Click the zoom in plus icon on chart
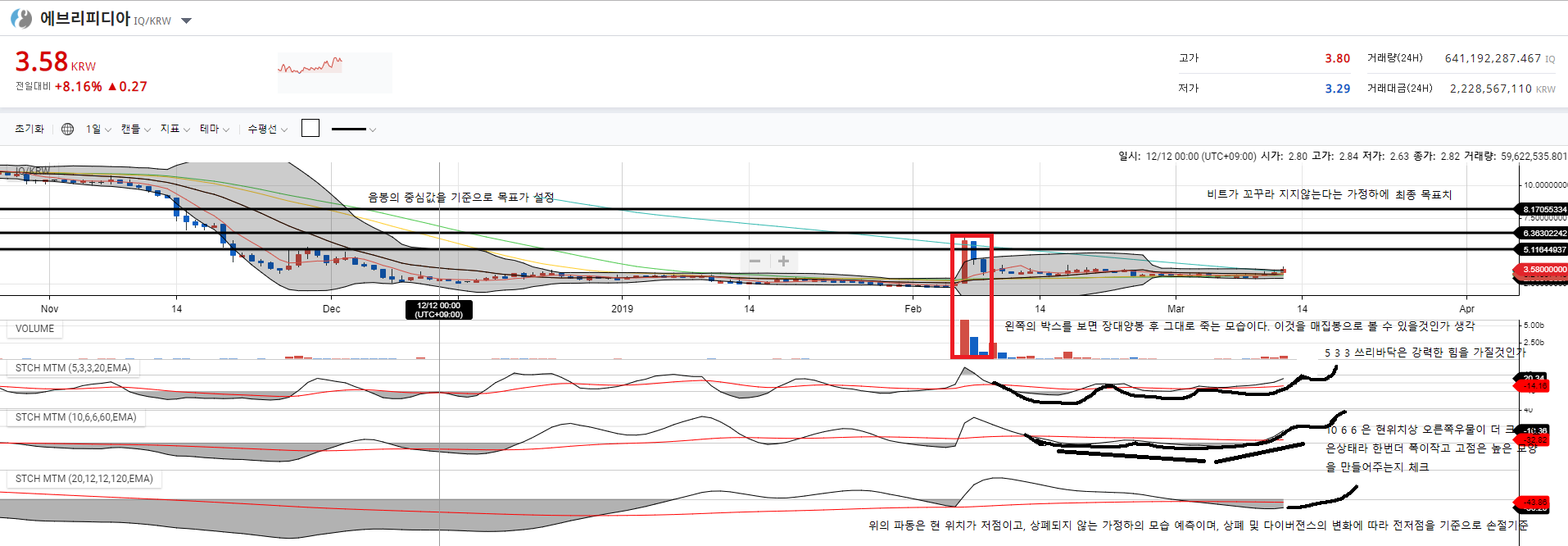 coord(783,261)
